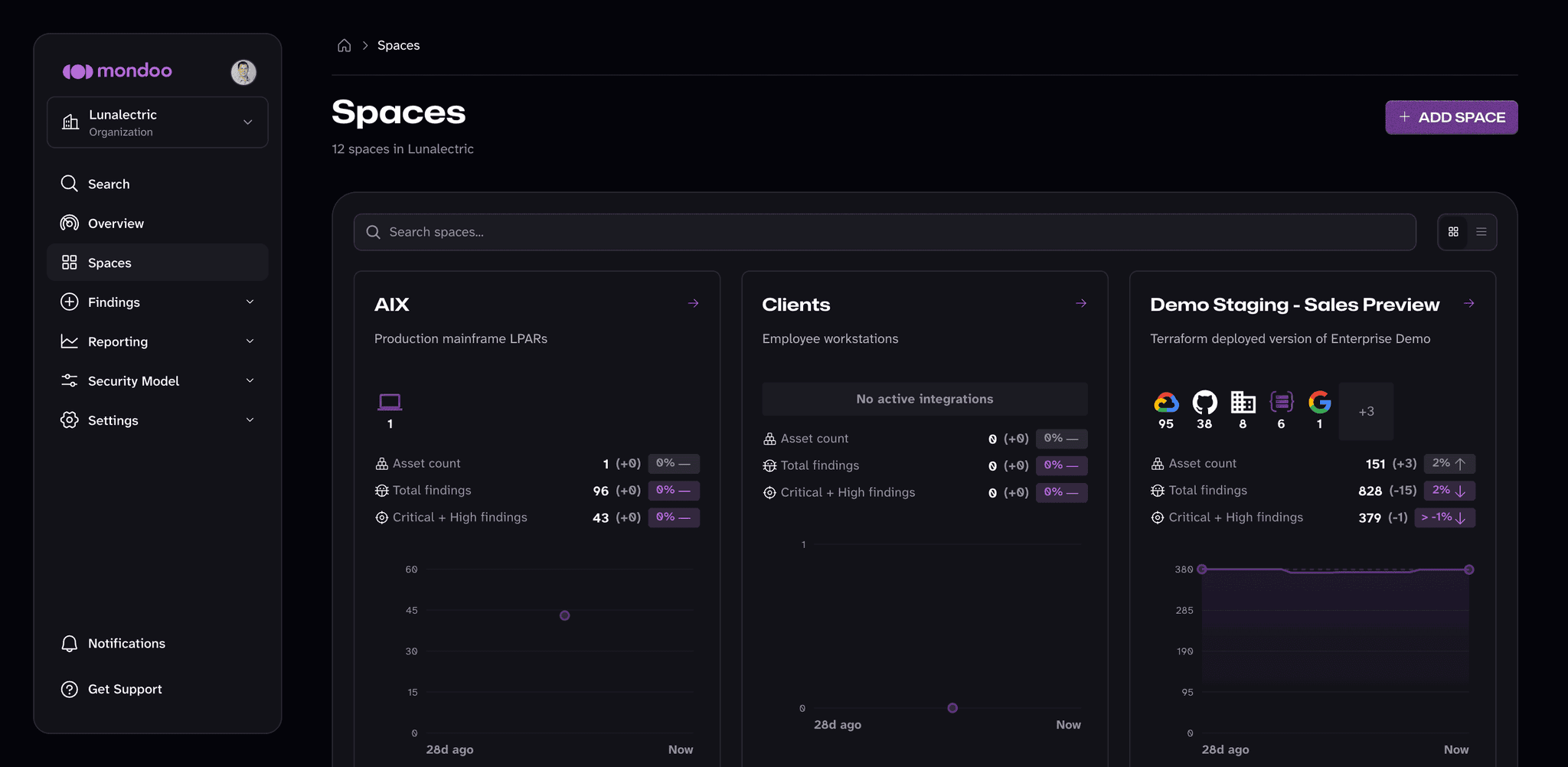Click the Mondoo logo in sidebar
Viewport: 1568px width, 767px height.
tap(117, 71)
